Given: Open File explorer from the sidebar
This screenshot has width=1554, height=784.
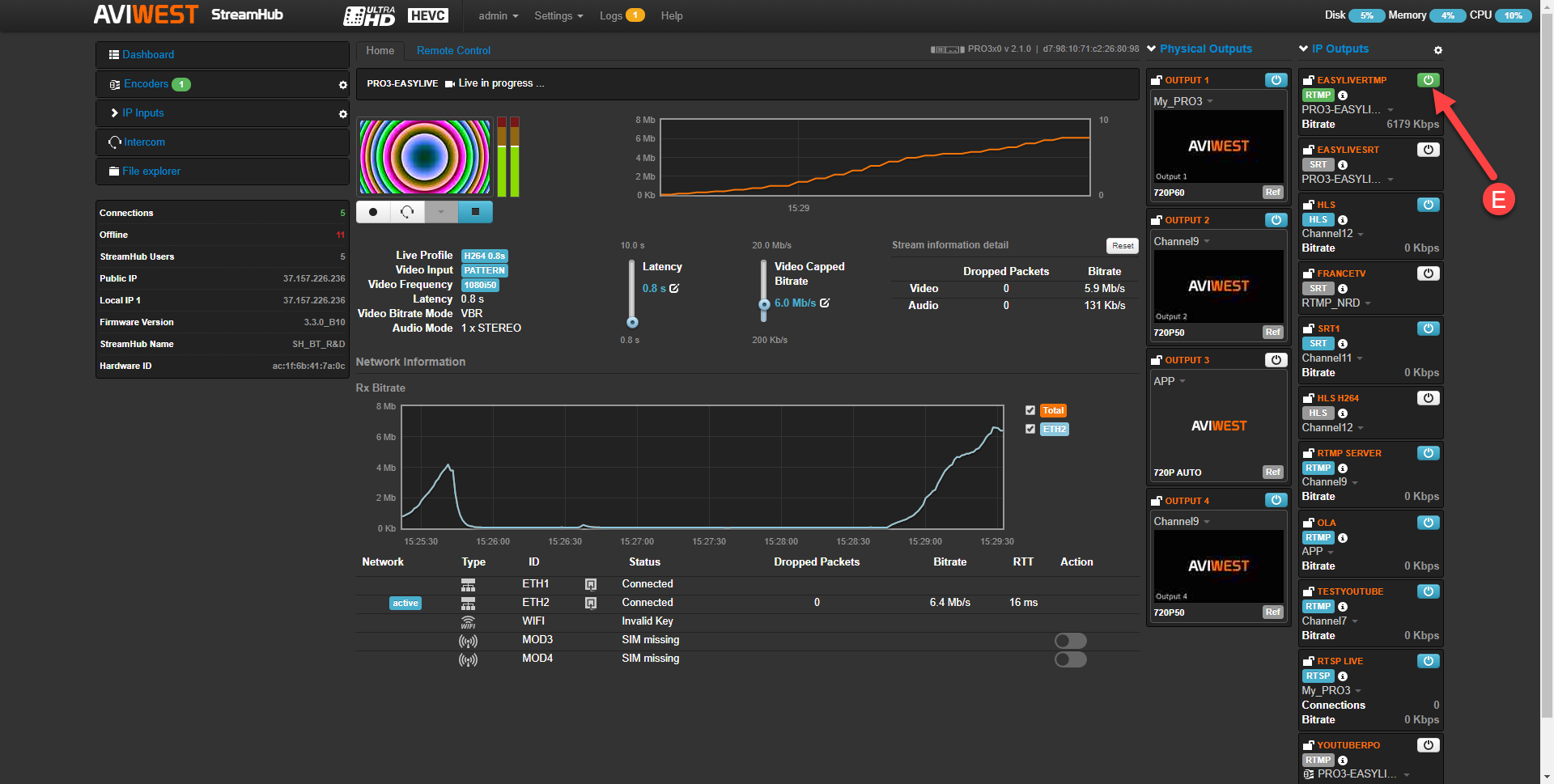Looking at the screenshot, I should tap(151, 171).
